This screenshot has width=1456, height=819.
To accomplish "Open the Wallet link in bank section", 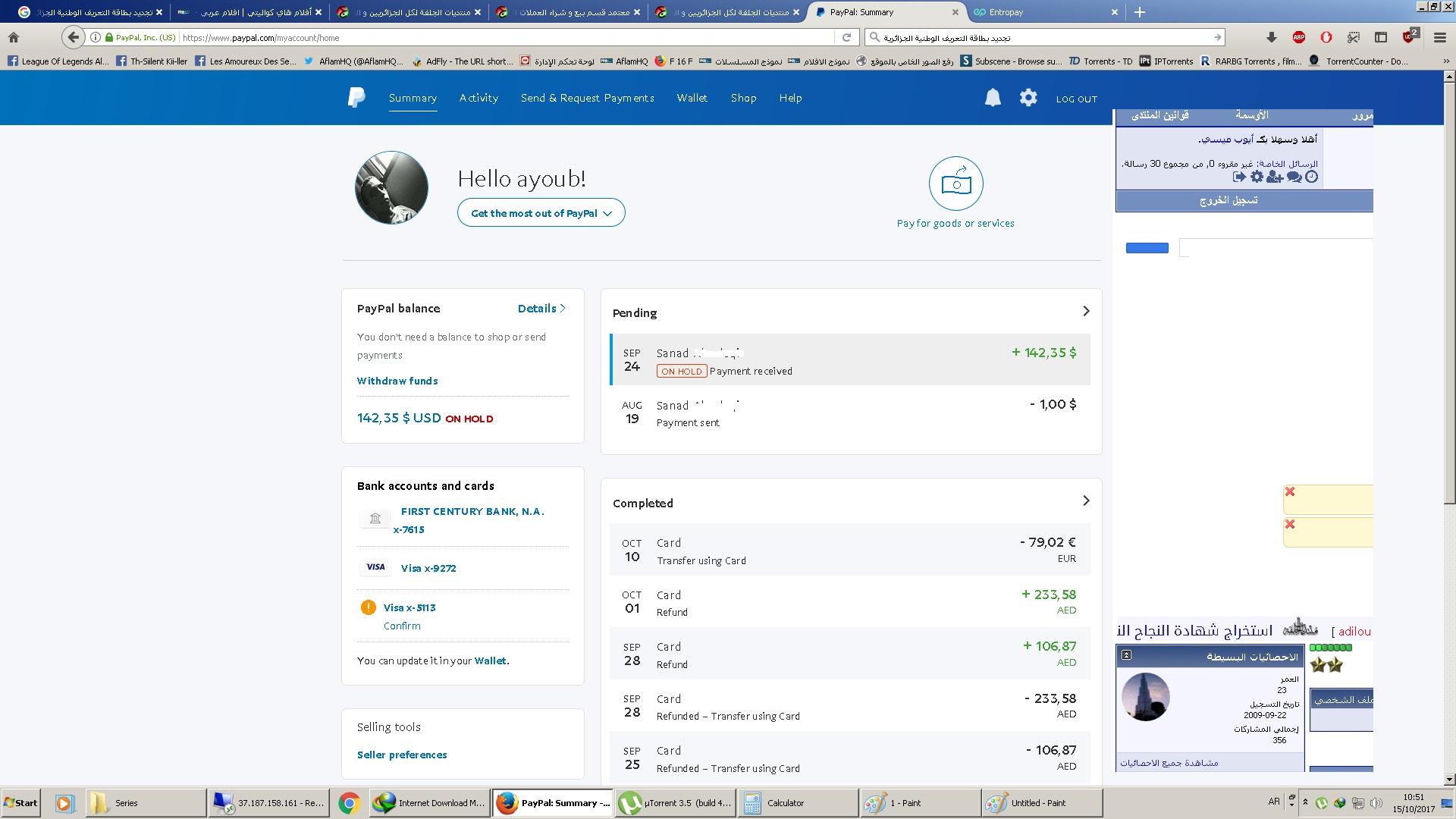I will pos(490,661).
